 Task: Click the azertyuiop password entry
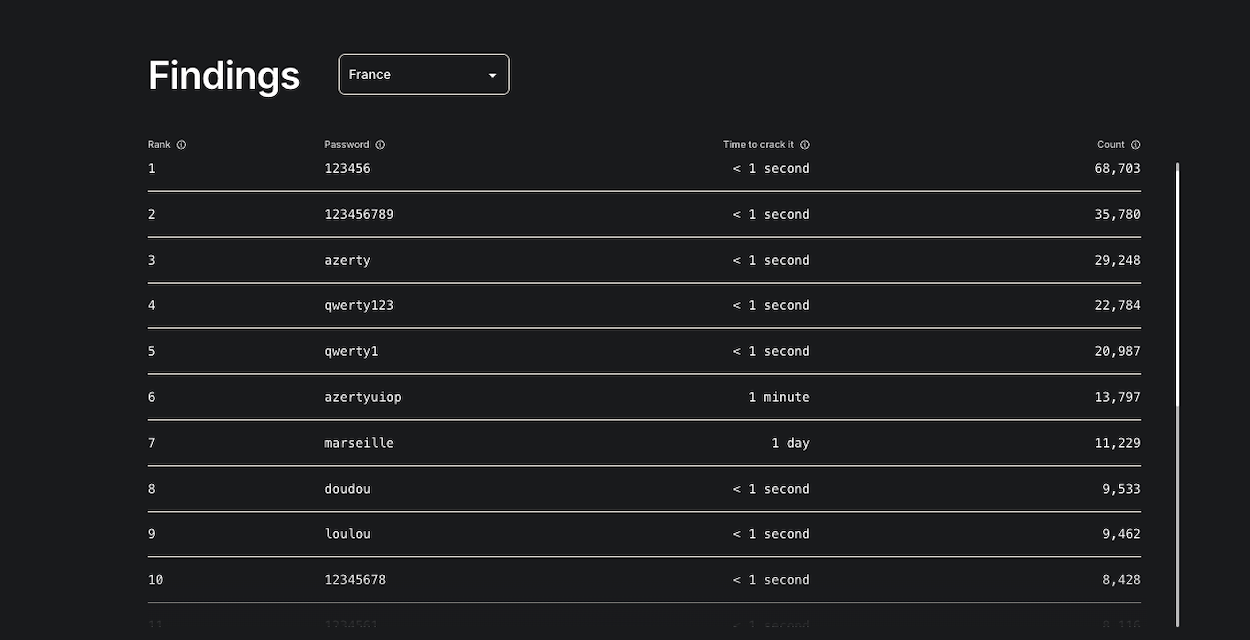363,397
